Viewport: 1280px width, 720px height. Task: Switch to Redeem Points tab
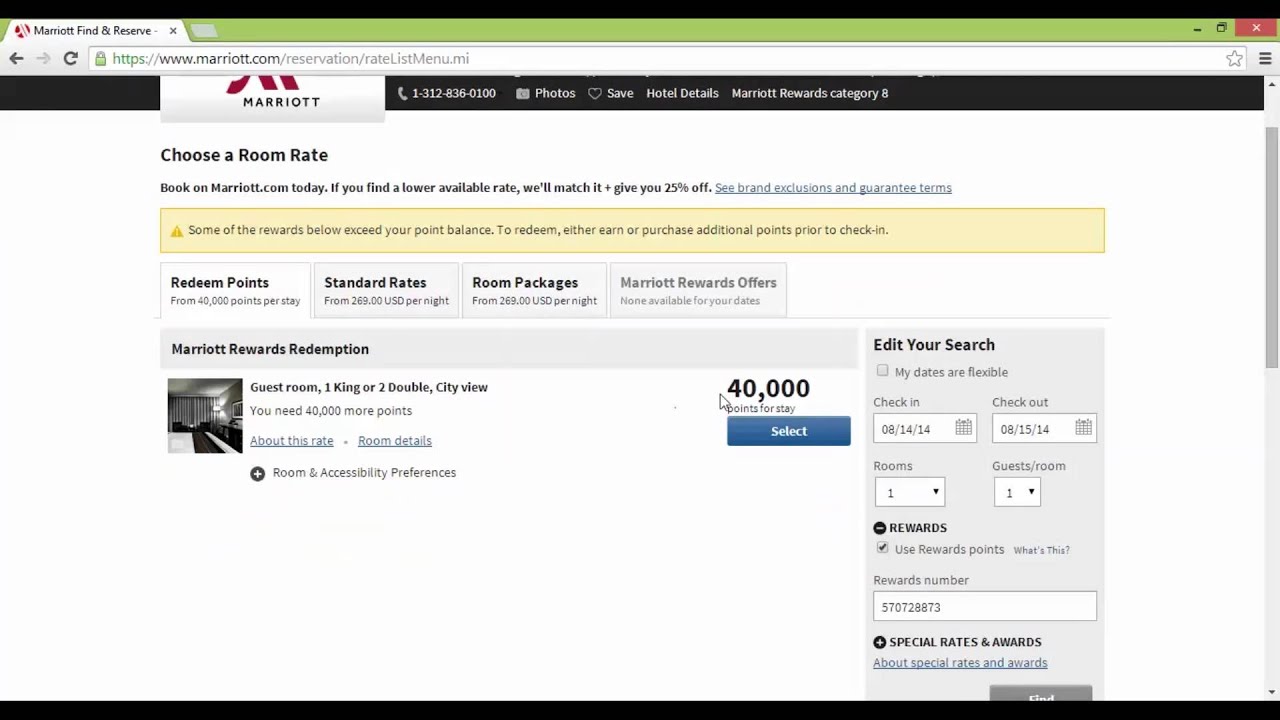(x=235, y=290)
